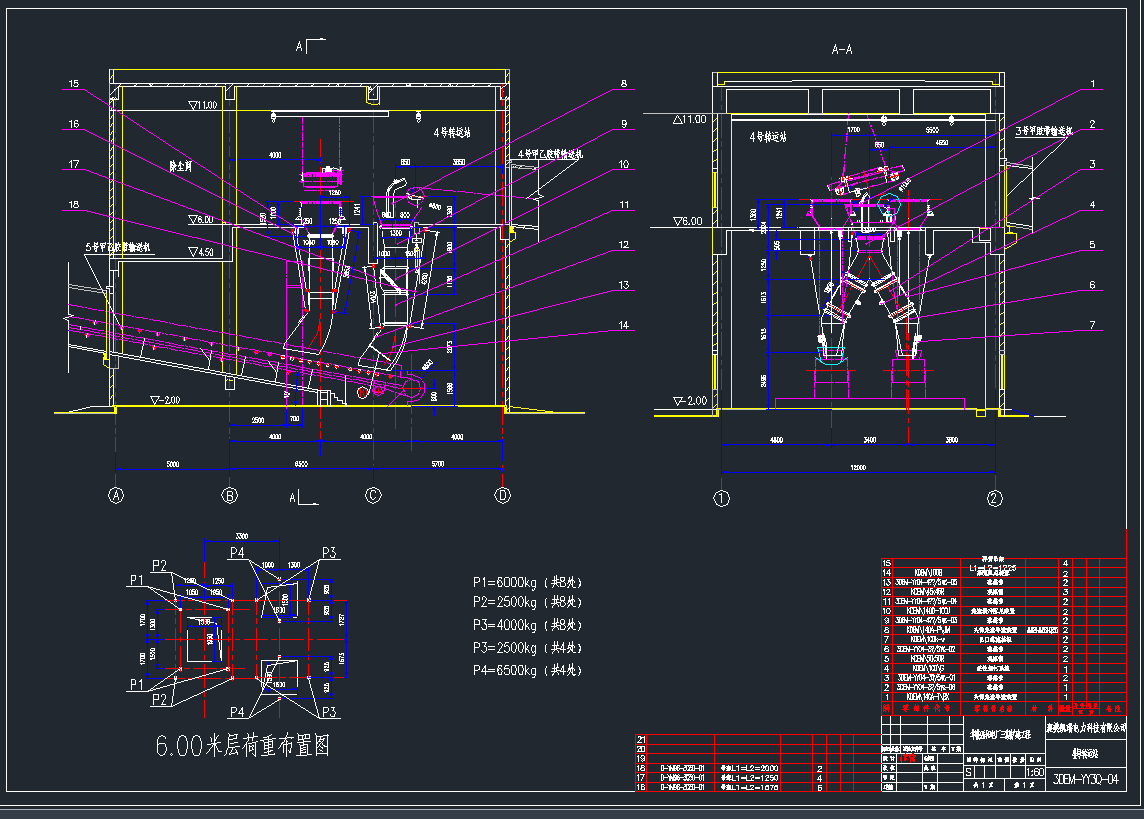Select the ▽-2.00 elevation marker in left view

coord(162,400)
